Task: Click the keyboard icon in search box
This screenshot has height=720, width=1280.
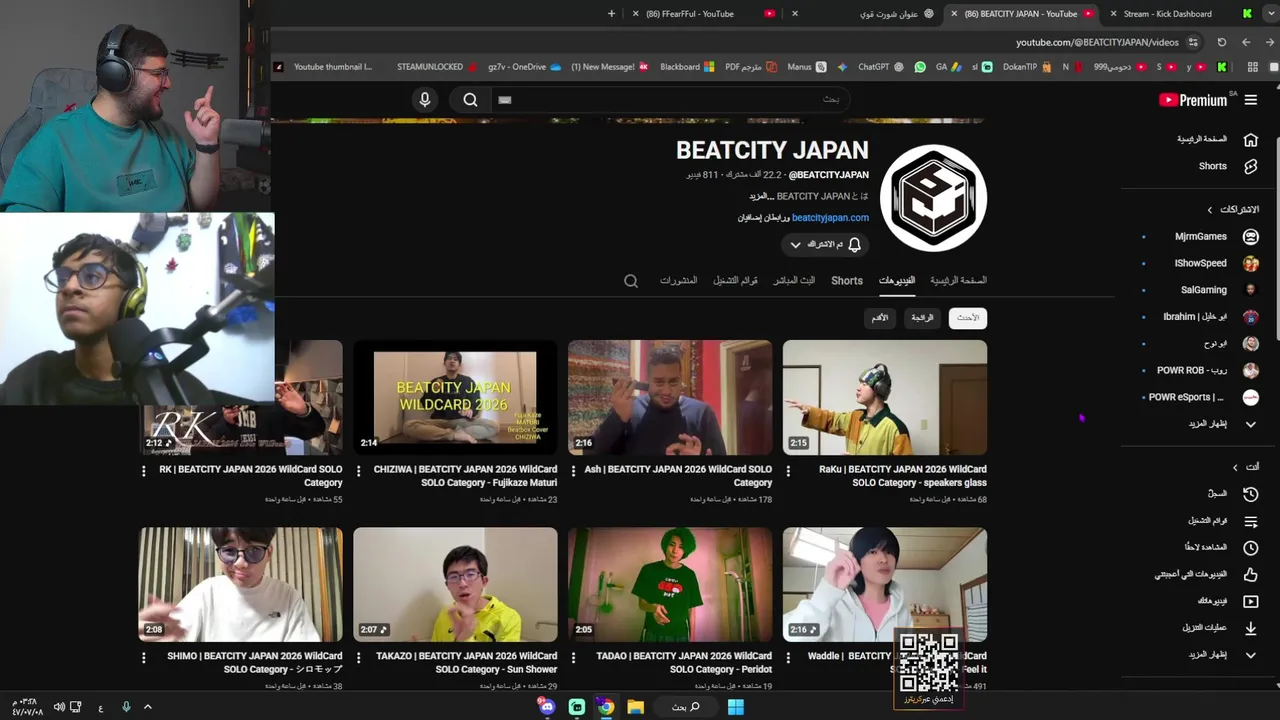Action: coord(504,99)
